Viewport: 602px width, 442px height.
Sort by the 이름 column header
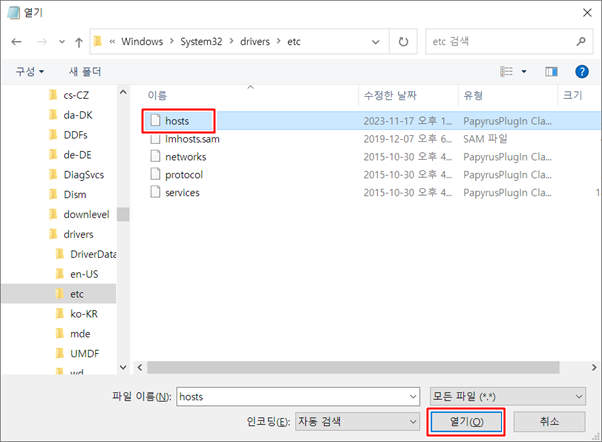pos(157,95)
